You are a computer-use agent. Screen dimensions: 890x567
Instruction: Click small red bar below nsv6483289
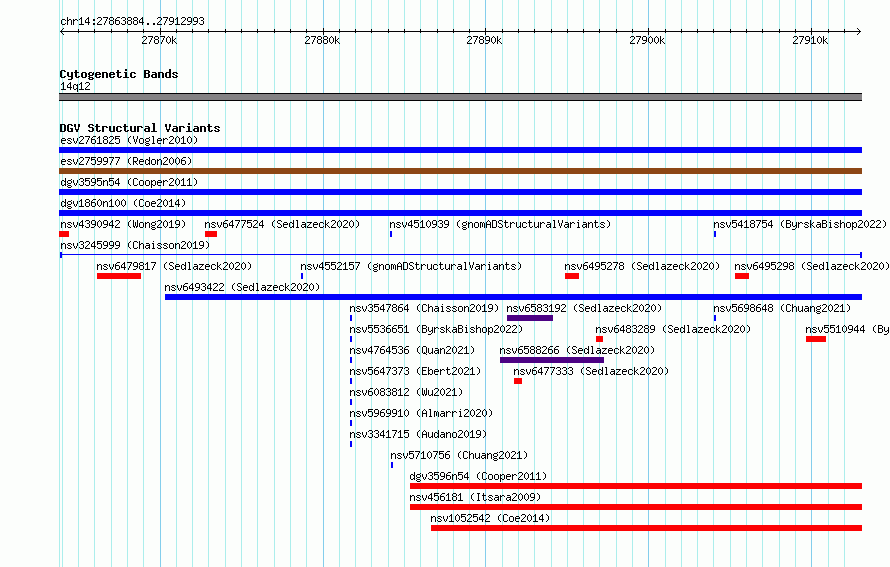tap(599, 339)
